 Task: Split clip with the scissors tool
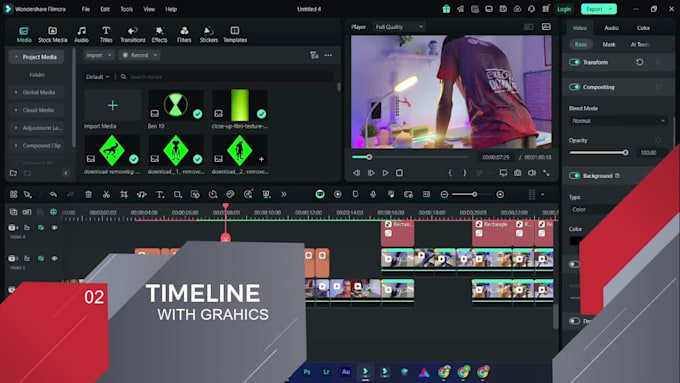(x=106, y=194)
